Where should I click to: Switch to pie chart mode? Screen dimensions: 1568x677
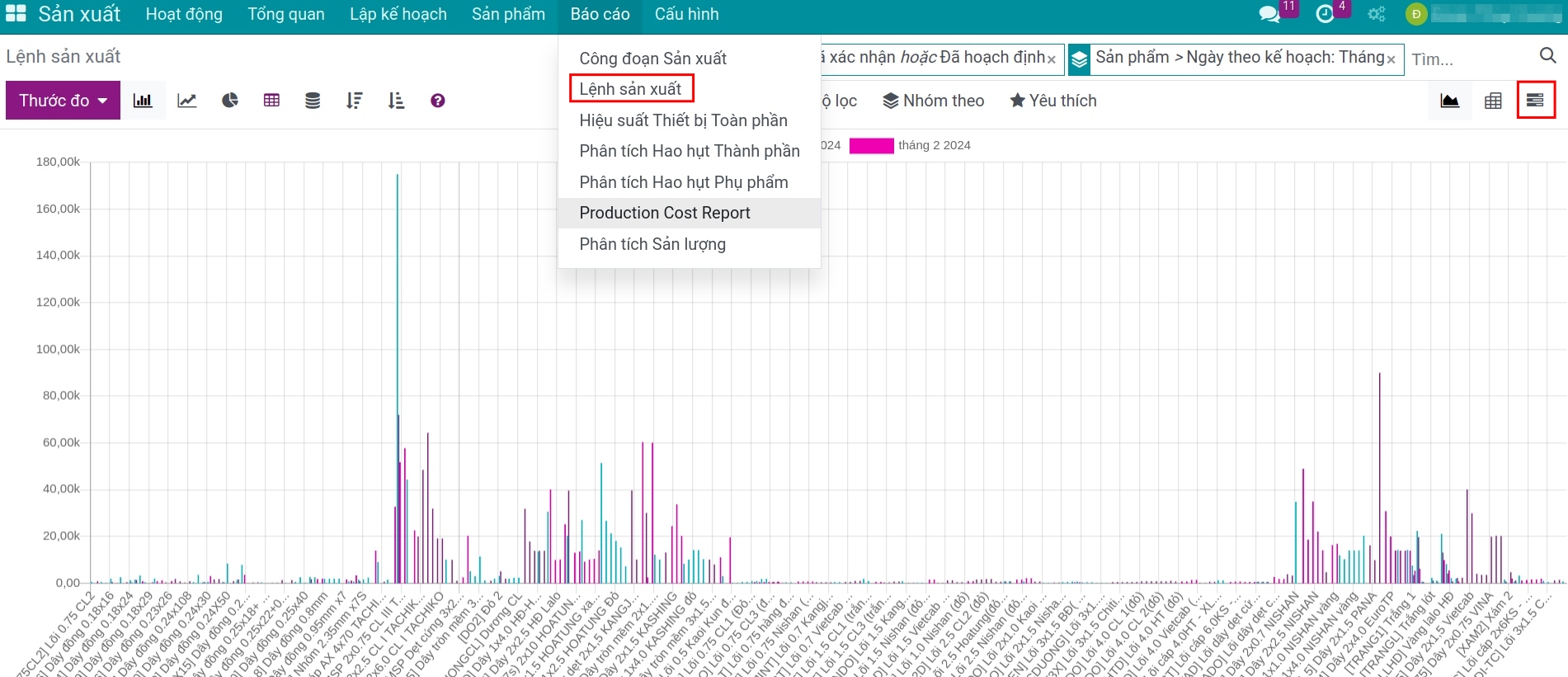click(230, 101)
